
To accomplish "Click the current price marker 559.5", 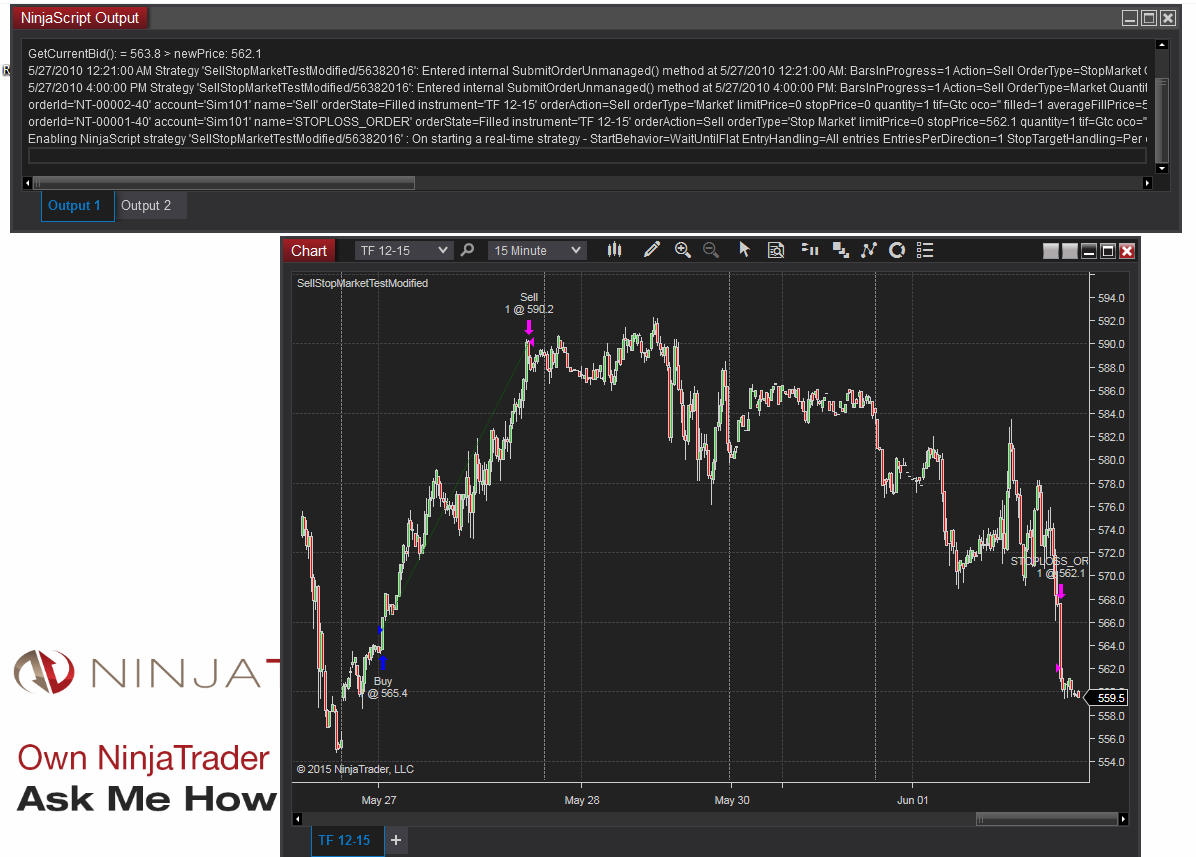I will [x=1106, y=698].
